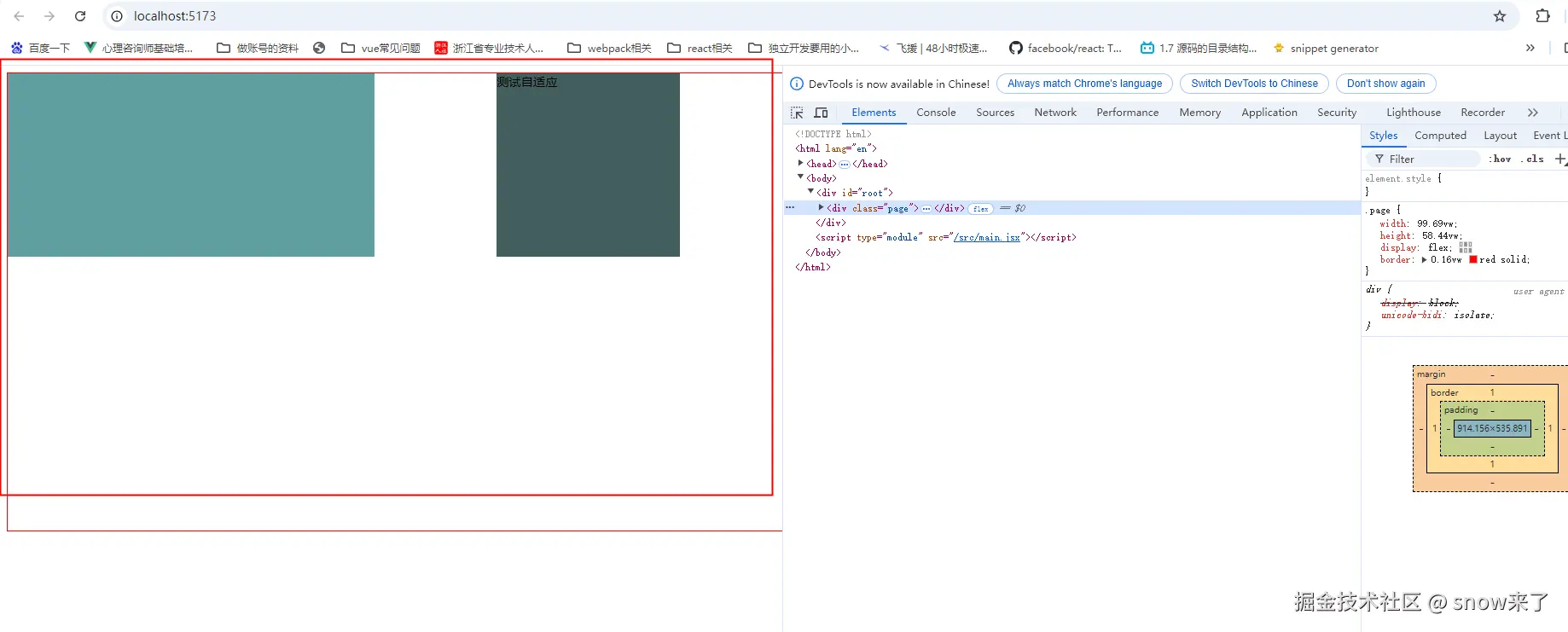
Task: Open the webpack相关 bookmark folder
Action: tap(609, 49)
